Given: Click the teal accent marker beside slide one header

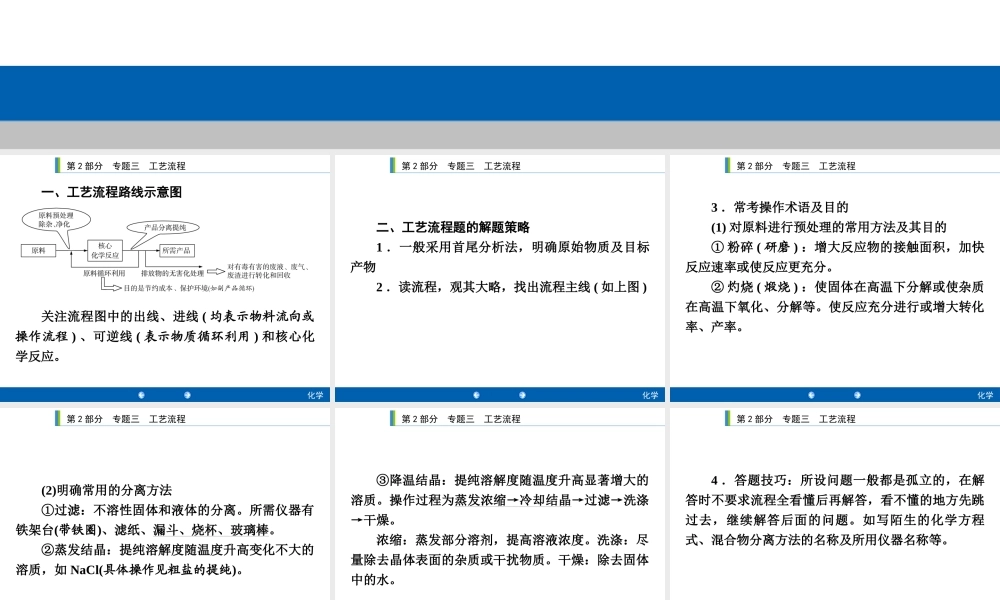Looking at the screenshot, I should [x=58, y=165].
